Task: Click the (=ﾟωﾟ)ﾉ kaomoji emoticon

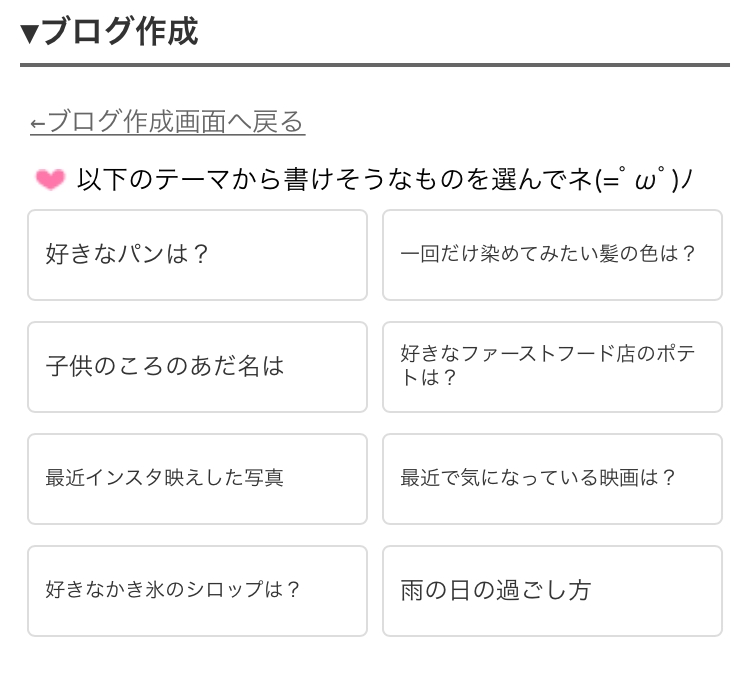Action: [x=644, y=179]
